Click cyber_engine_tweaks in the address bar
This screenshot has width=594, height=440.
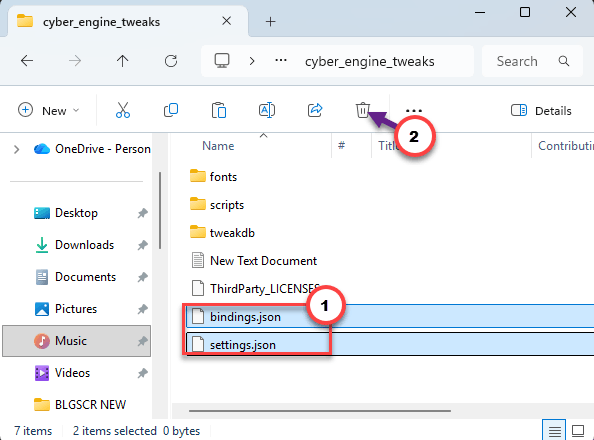pyautogui.click(x=370, y=61)
